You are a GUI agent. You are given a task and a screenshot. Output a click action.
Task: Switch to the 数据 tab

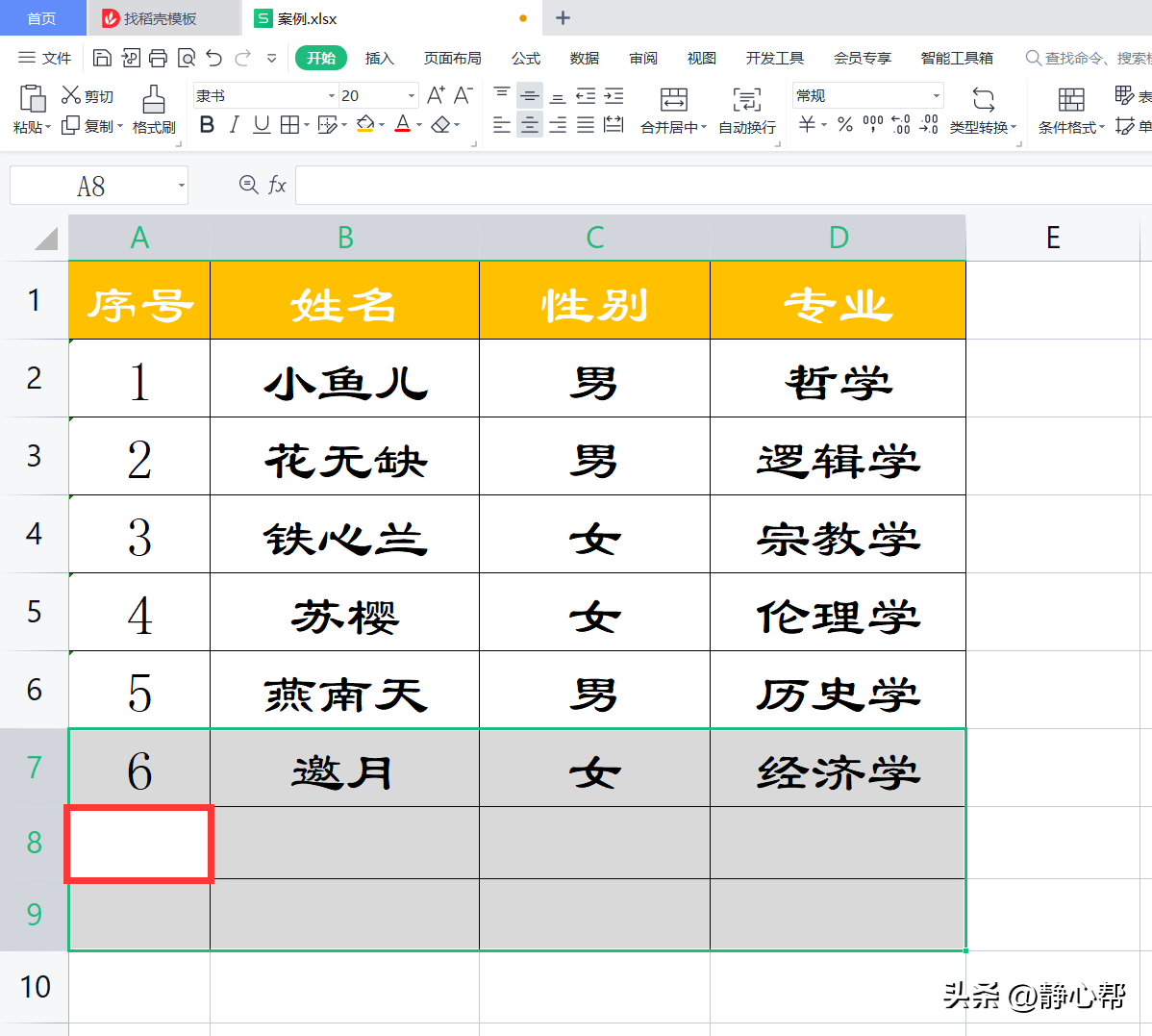pos(585,58)
